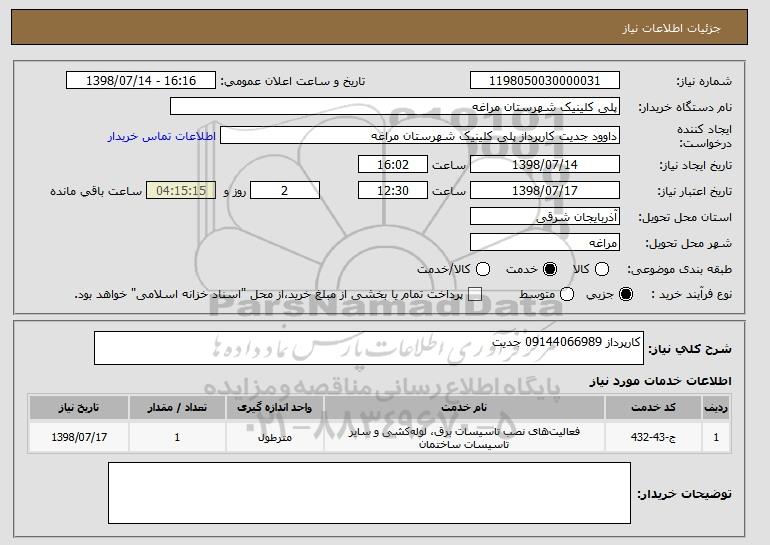Tick the اسناد خزانه اسلامی payment checkbox
The height and width of the screenshot is (545, 770).
click(x=474, y=294)
